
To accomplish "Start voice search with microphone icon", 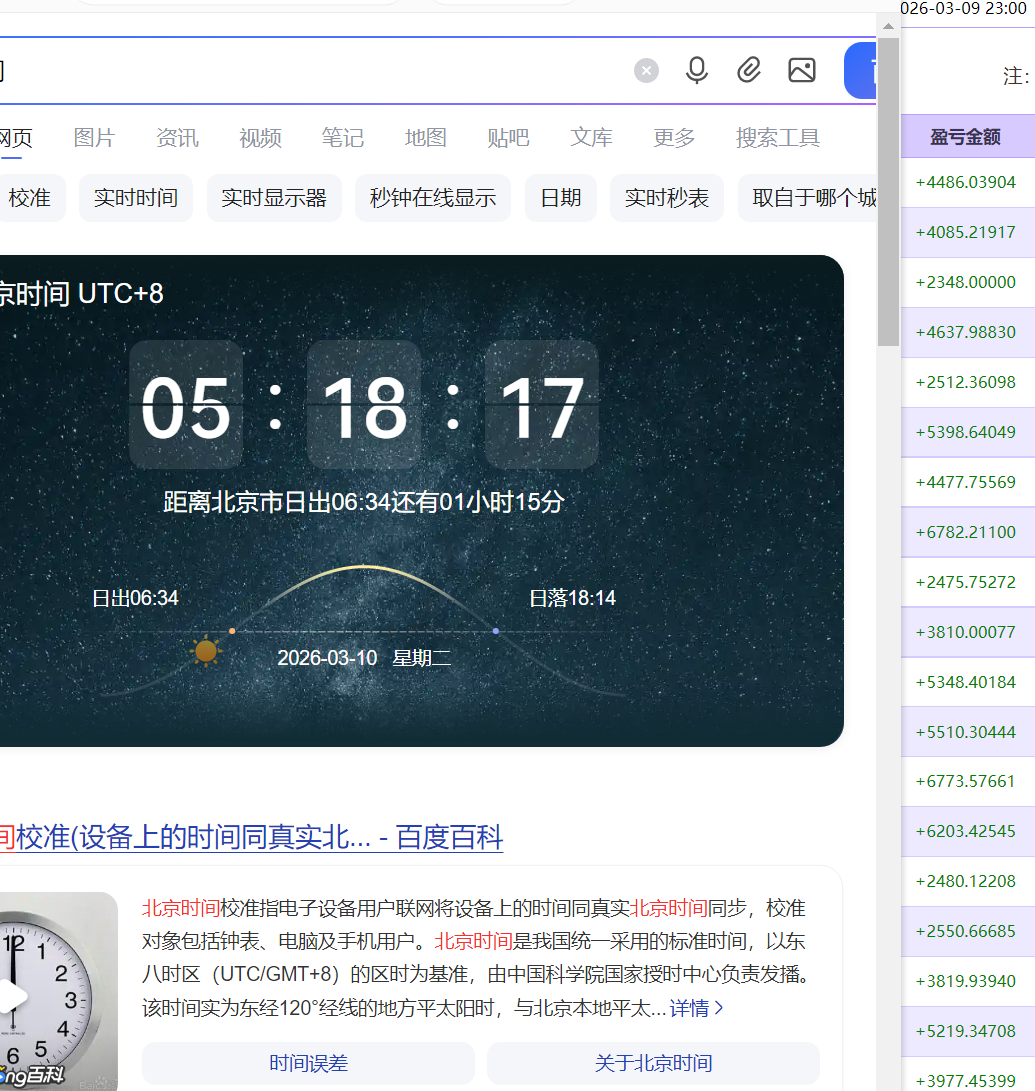I will [x=697, y=70].
